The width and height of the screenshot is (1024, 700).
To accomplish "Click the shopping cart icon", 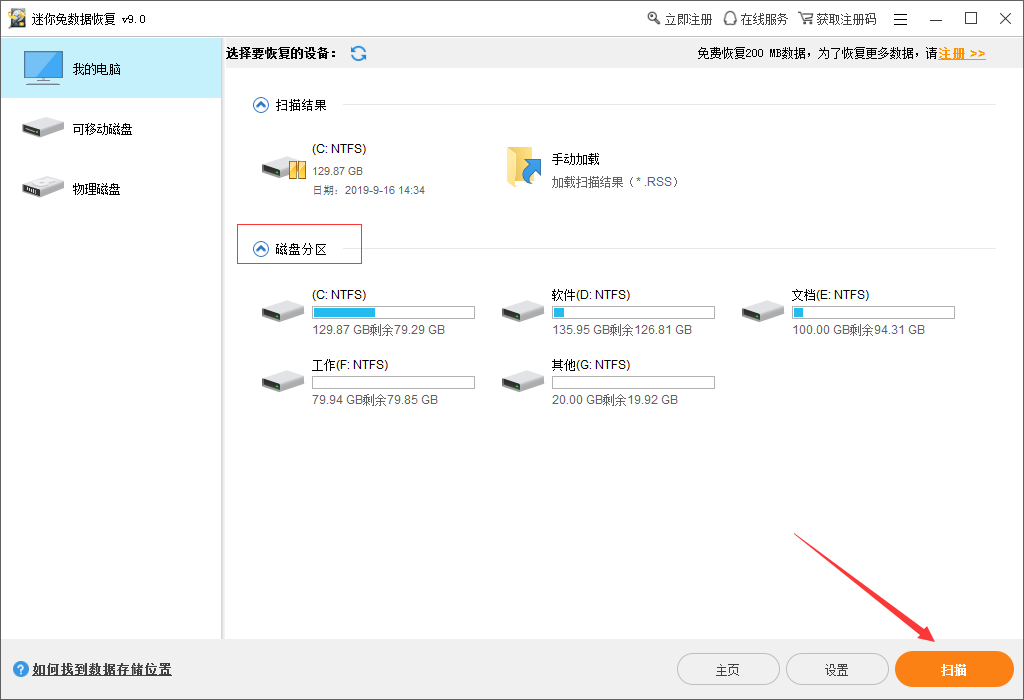I will [806, 18].
